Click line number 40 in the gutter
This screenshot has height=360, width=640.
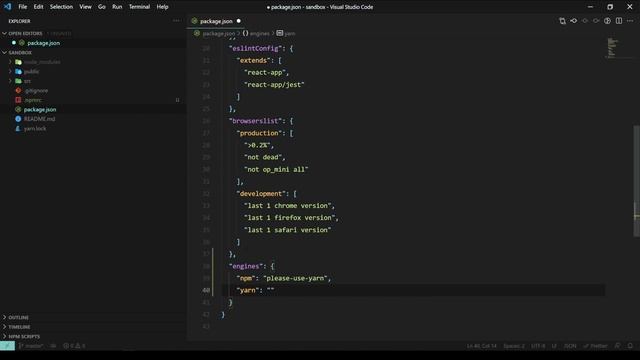(206, 290)
